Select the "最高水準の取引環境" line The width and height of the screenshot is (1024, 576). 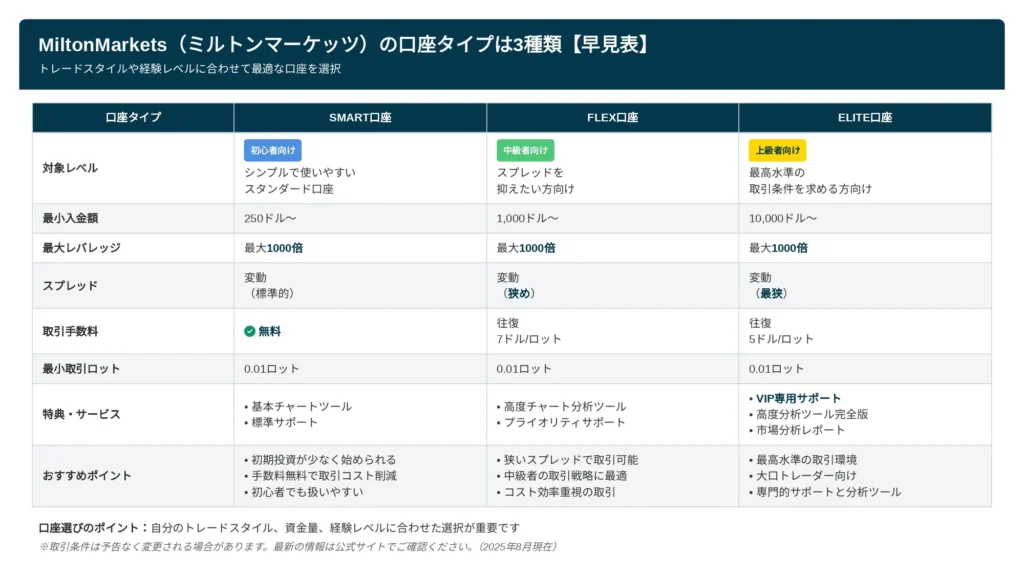point(803,460)
